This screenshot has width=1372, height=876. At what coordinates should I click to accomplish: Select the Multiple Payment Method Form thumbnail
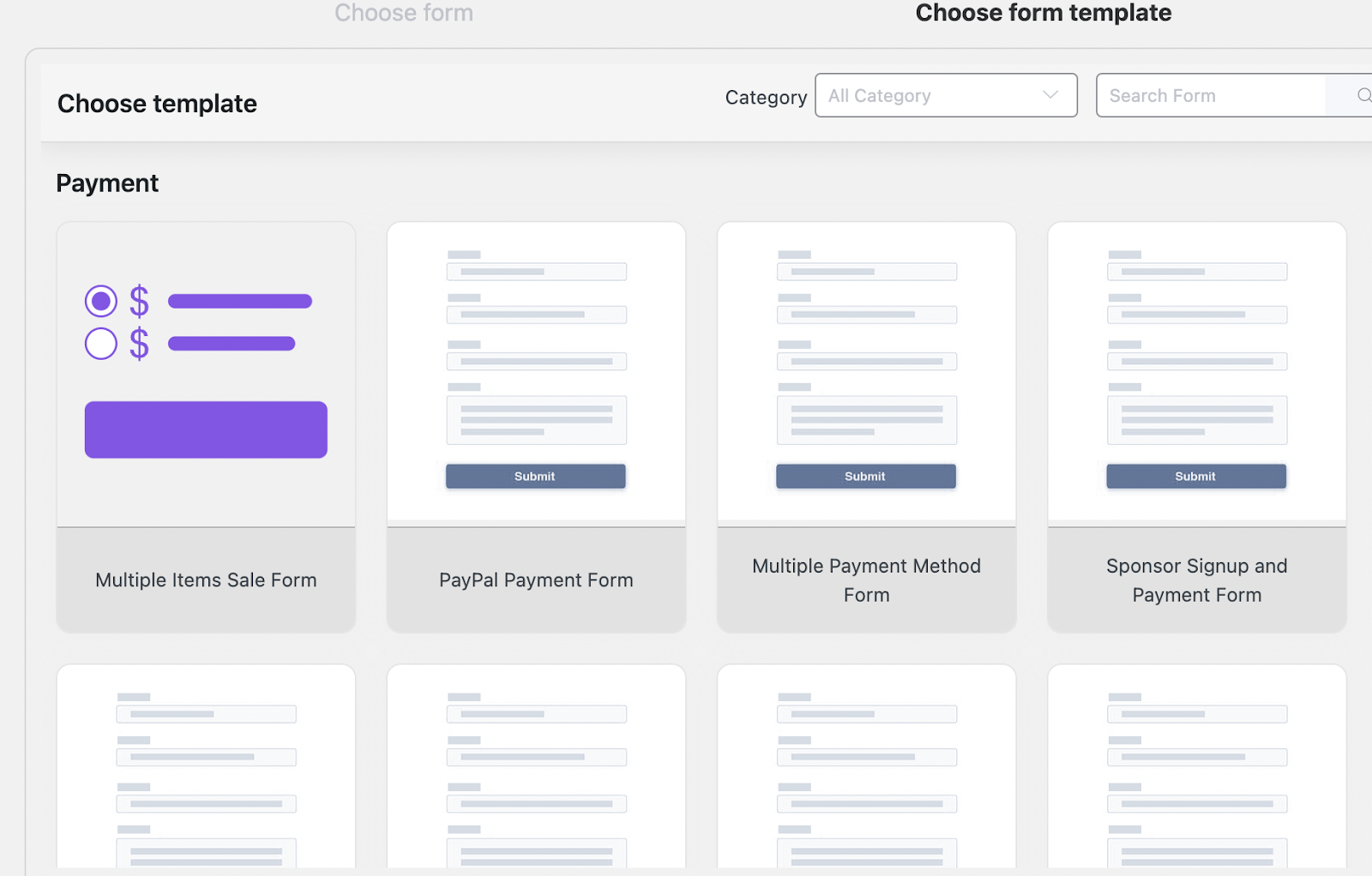pos(867,375)
